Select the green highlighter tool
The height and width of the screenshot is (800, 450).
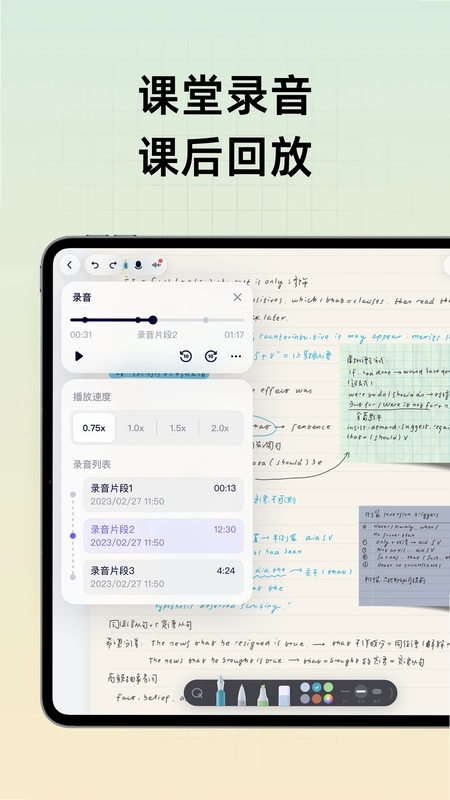[263, 694]
